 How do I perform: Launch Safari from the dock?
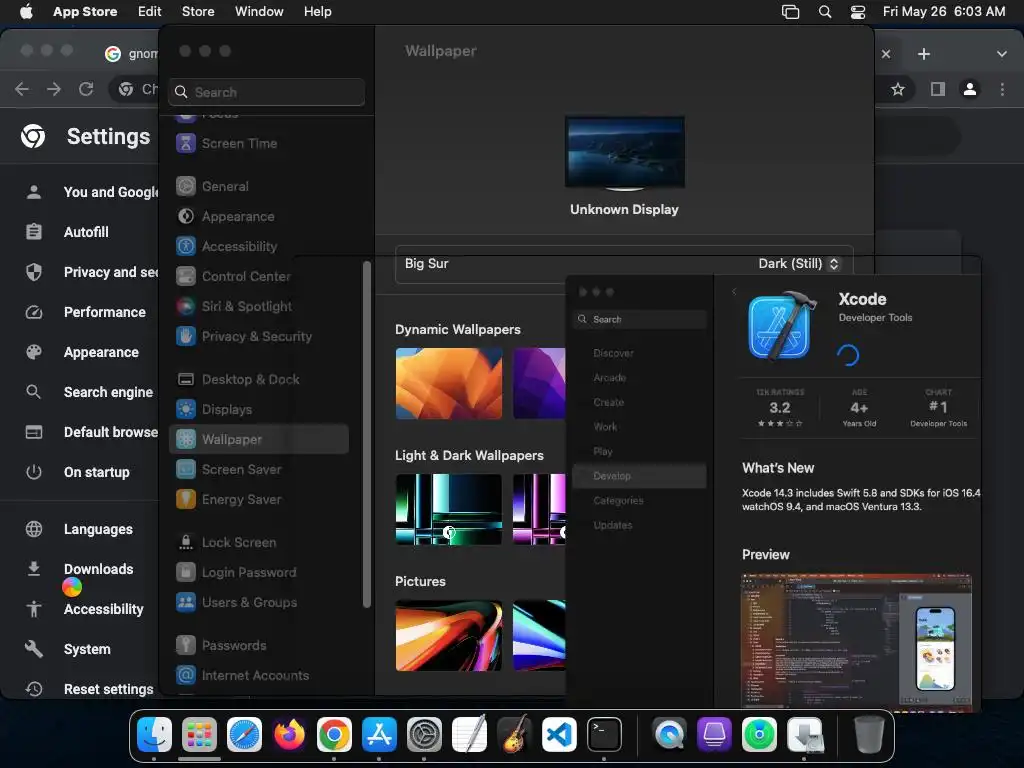pyautogui.click(x=244, y=735)
